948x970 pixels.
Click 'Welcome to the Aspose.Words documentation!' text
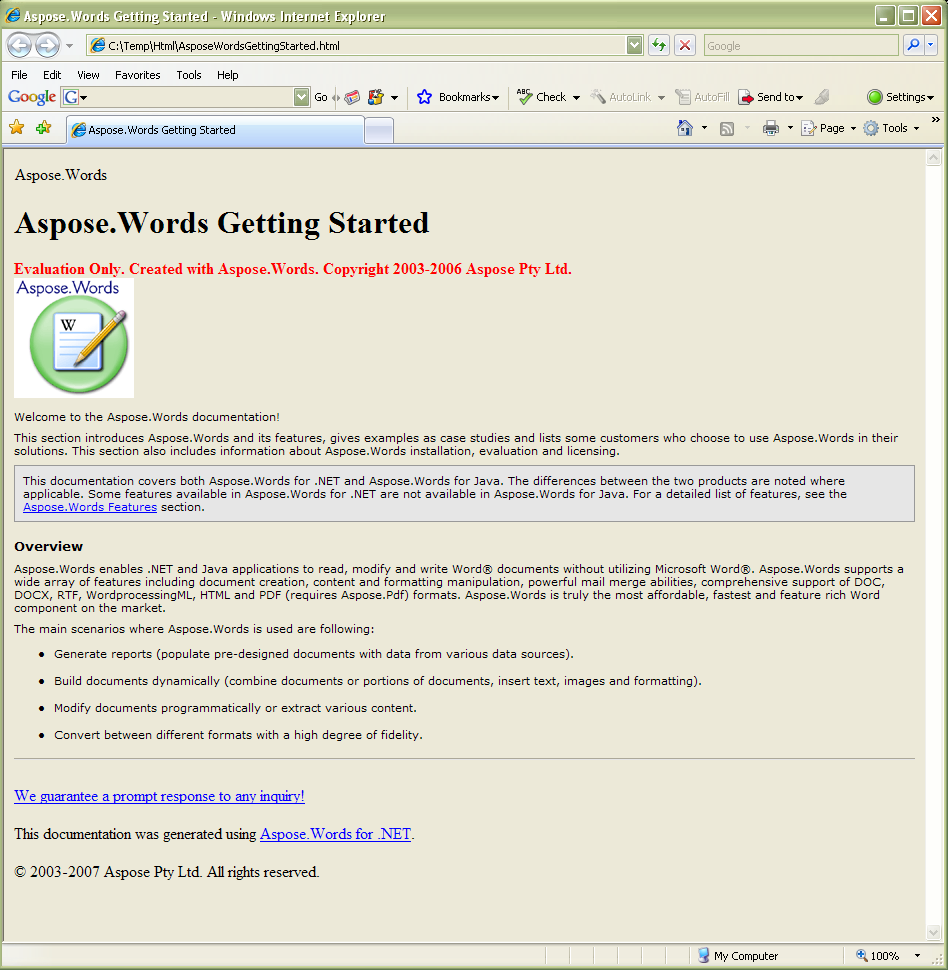(147, 417)
